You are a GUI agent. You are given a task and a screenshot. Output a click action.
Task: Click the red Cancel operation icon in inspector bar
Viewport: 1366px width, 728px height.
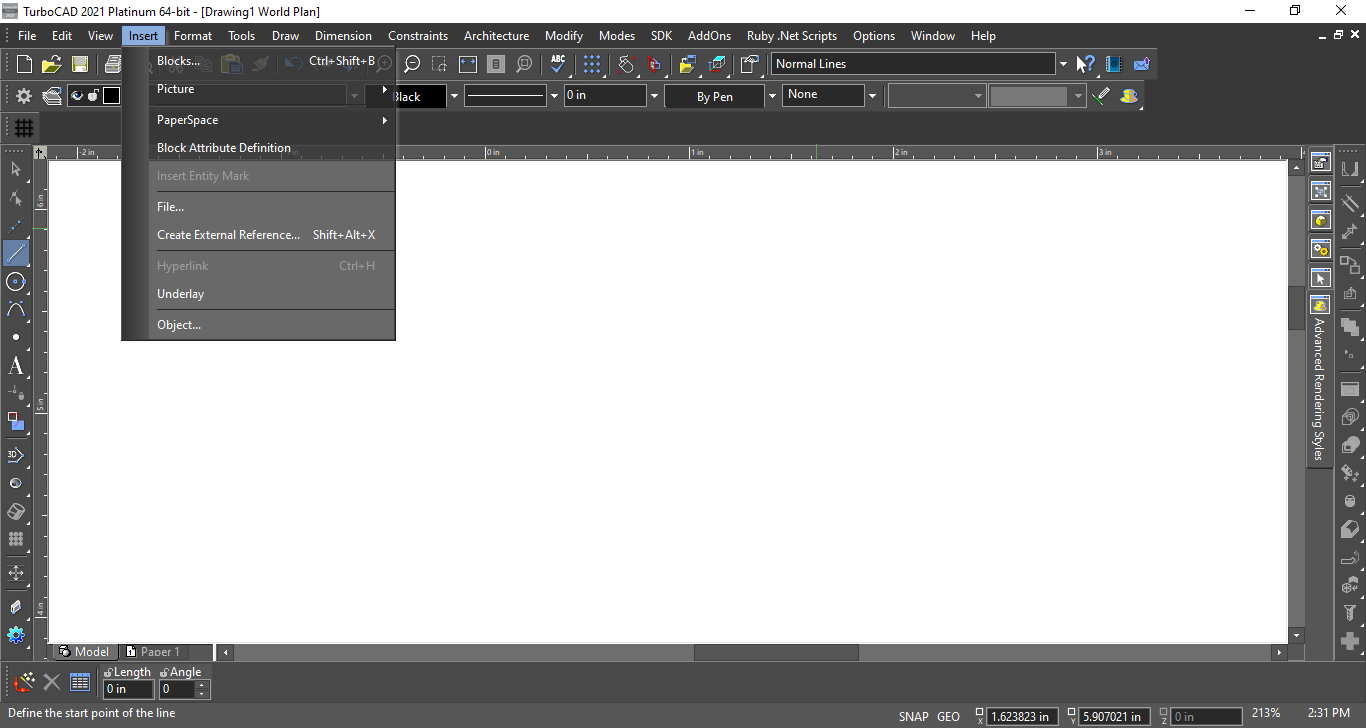coord(24,683)
